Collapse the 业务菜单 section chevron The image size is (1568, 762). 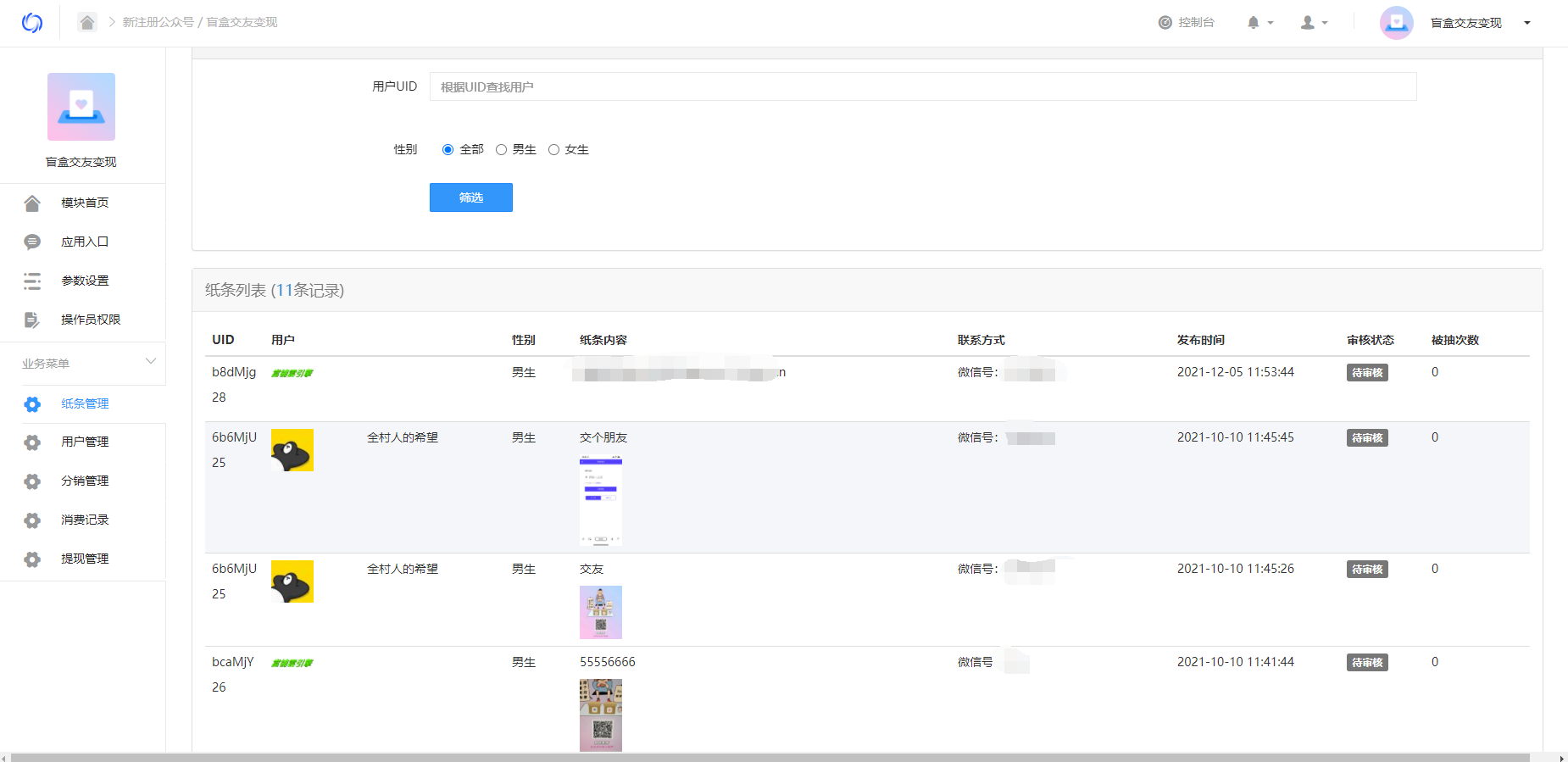[x=151, y=361]
